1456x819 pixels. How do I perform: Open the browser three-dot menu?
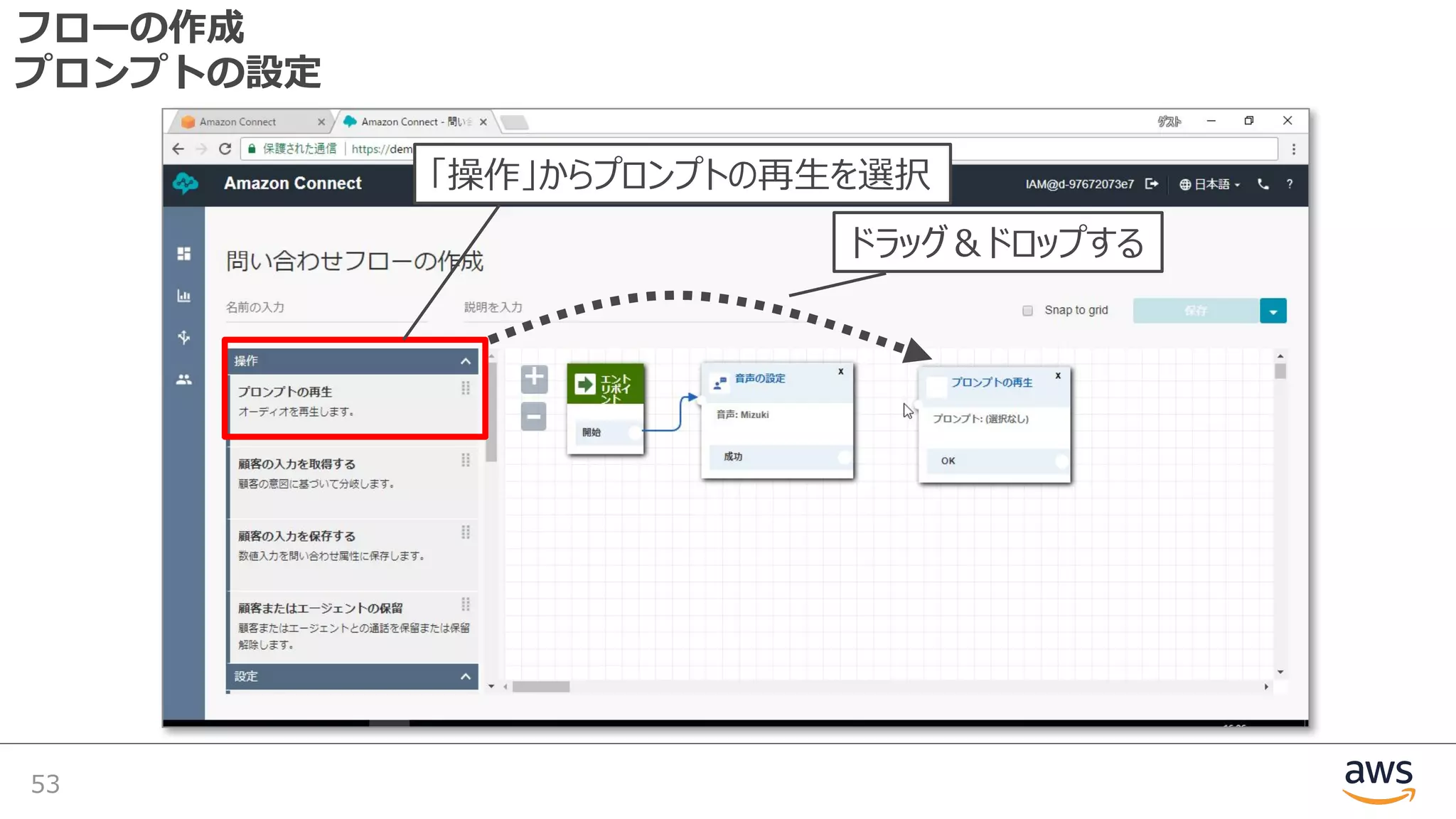1294,149
